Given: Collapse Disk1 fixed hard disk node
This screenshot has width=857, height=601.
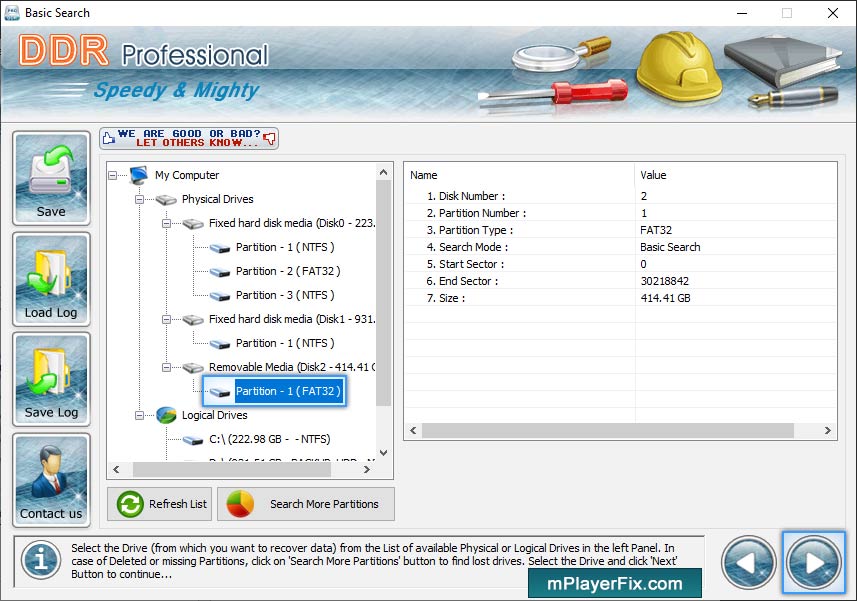Looking at the screenshot, I should [166, 320].
